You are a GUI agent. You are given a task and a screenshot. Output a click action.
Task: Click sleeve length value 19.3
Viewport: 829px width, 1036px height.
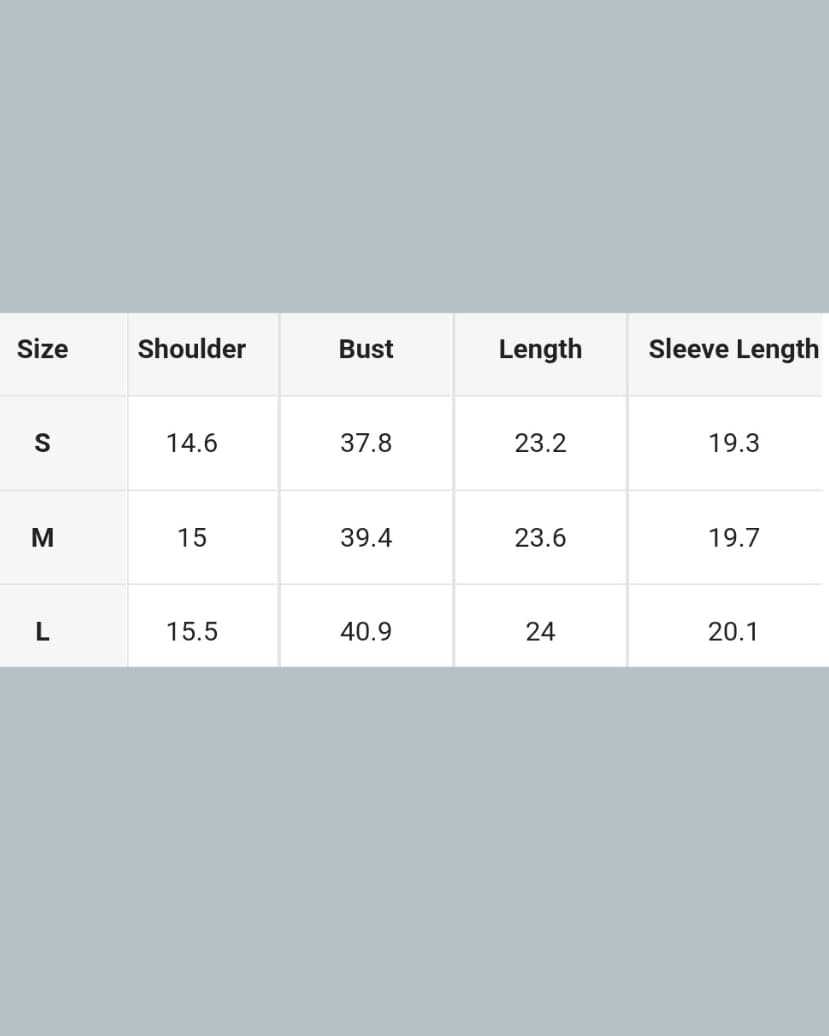click(734, 443)
